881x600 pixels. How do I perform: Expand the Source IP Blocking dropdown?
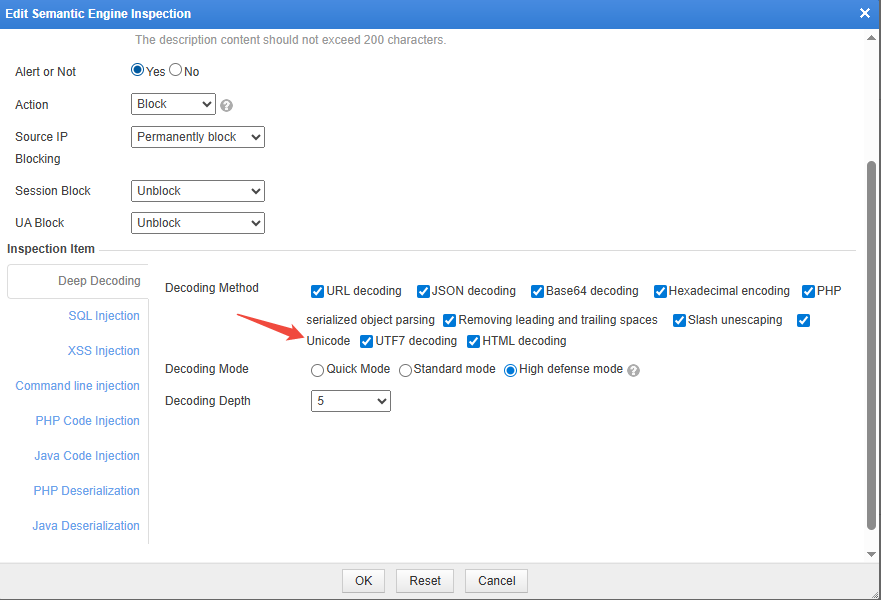(x=198, y=137)
